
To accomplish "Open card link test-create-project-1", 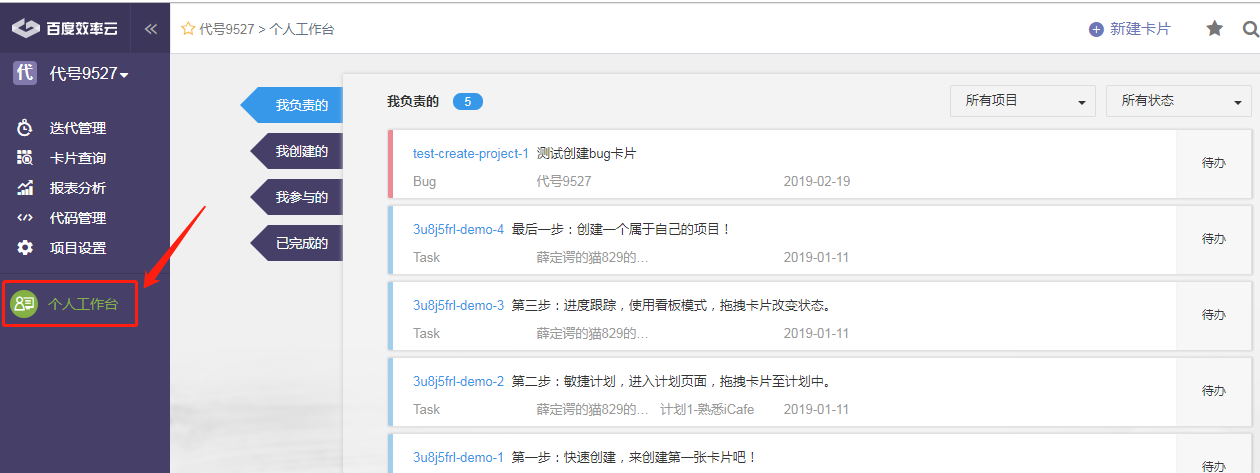I will (471, 153).
